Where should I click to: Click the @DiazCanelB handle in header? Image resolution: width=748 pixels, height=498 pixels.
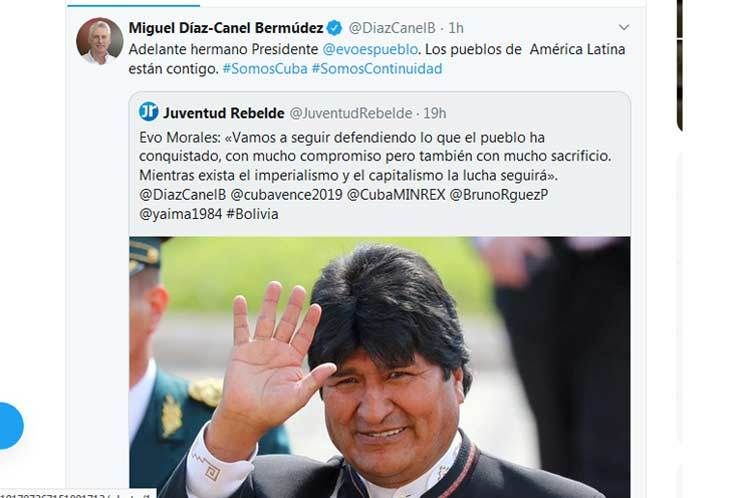click(392, 28)
